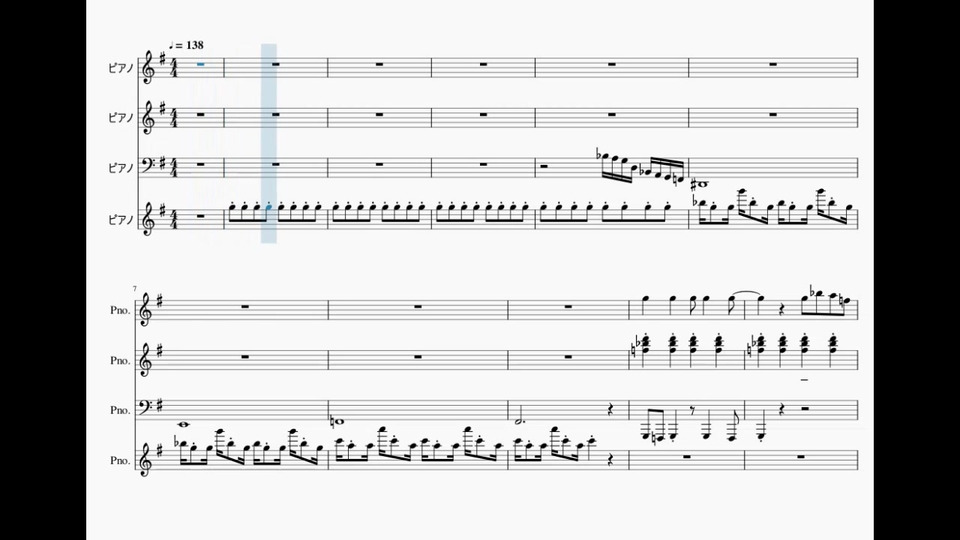Click the dotted half note in measure nine bass staff
Viewport: 960px width, 540px height.
coord(519,421)
